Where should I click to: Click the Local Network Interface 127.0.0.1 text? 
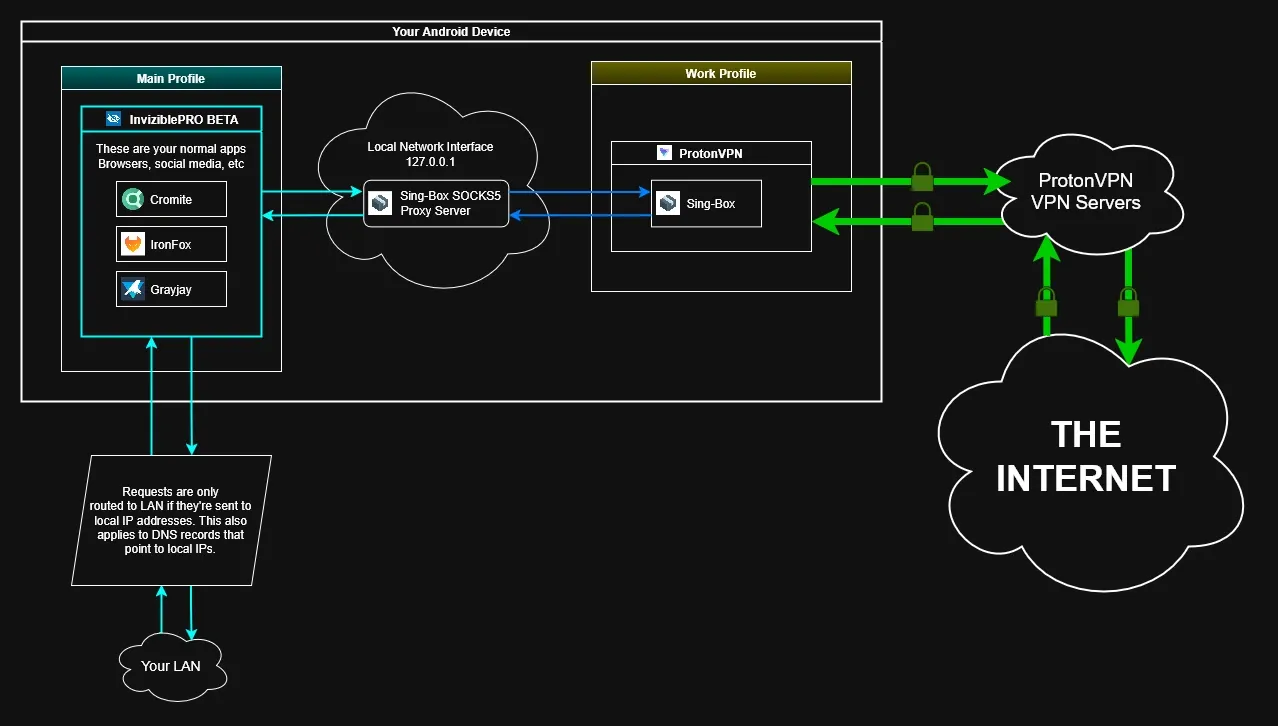(431, 153)
